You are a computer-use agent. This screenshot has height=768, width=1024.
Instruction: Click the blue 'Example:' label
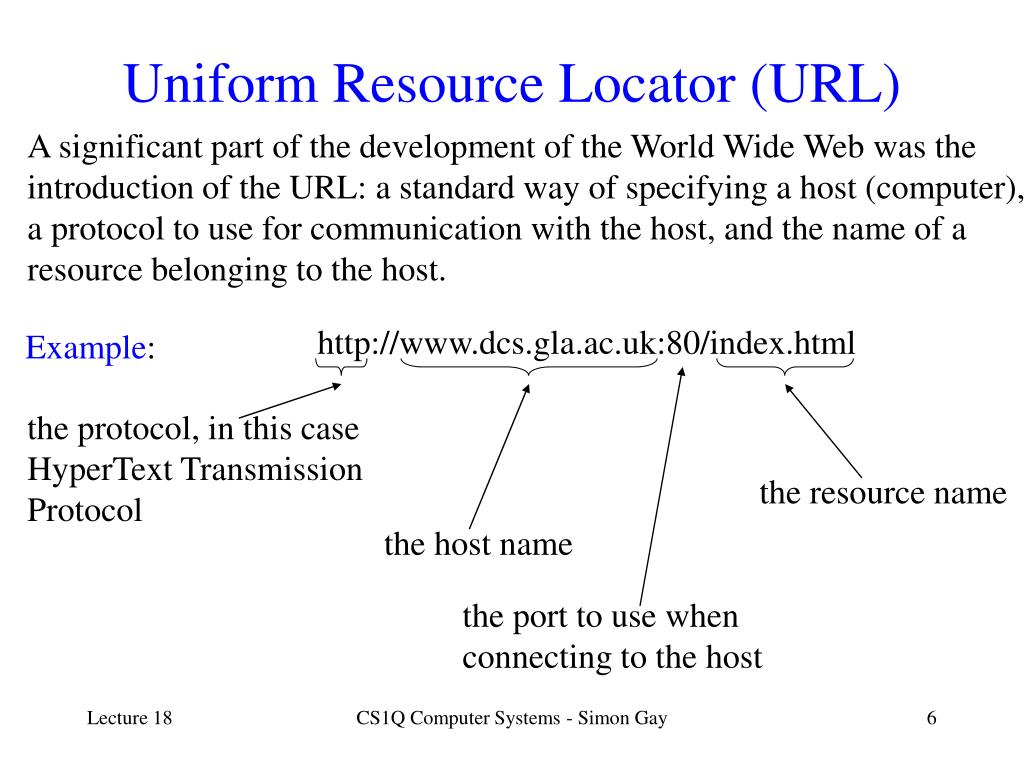click(90, 347)
